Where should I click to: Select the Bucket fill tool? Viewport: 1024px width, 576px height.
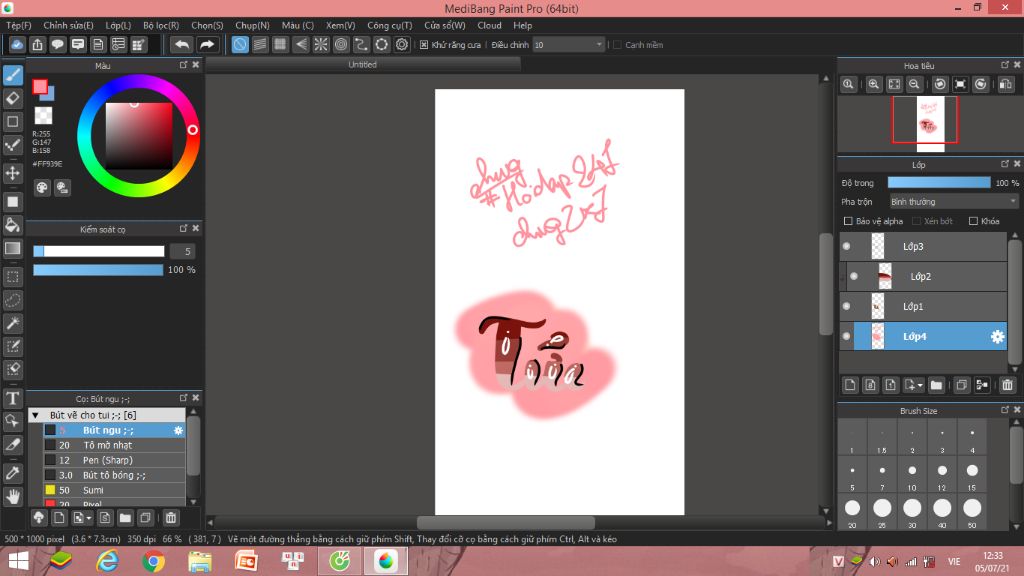(x=12, y=225)
